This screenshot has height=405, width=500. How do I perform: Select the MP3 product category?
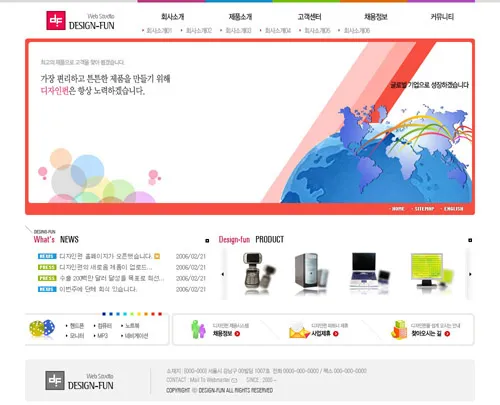point(103,336)
